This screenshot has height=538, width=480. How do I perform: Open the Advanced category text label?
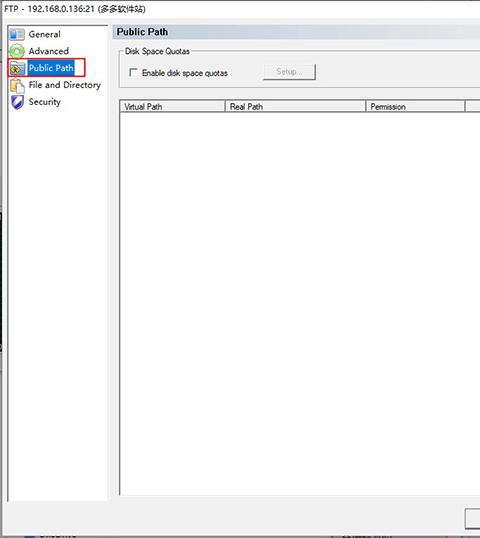point(49,51)
